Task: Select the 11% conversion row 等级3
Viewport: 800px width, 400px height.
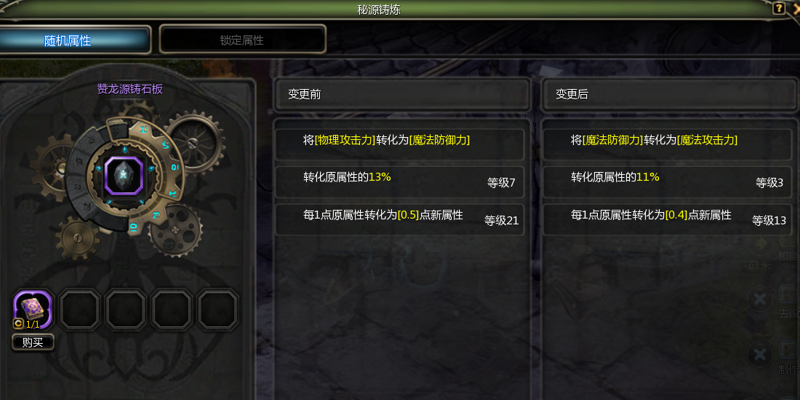Action: tap(667, 182)
